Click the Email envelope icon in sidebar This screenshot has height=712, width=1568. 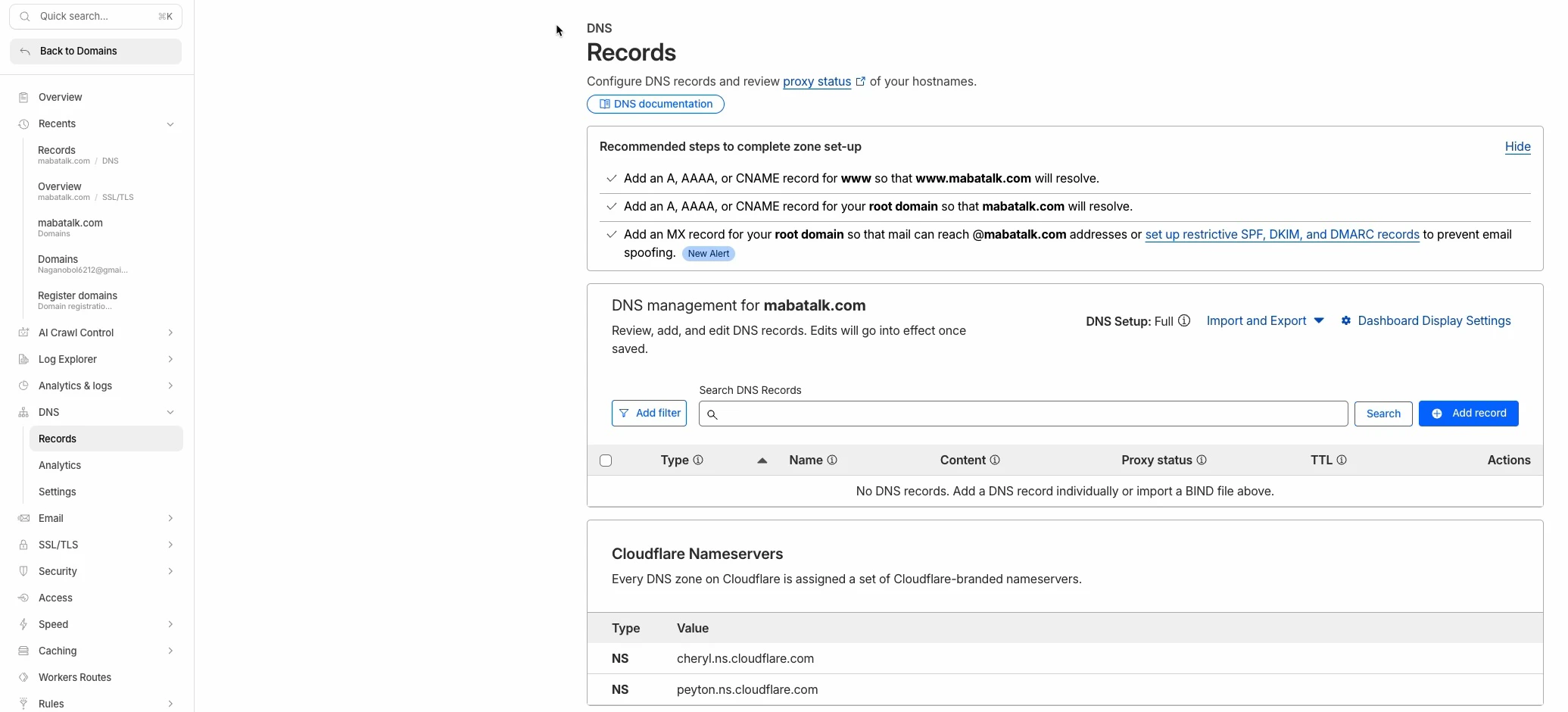click(23, 518)
